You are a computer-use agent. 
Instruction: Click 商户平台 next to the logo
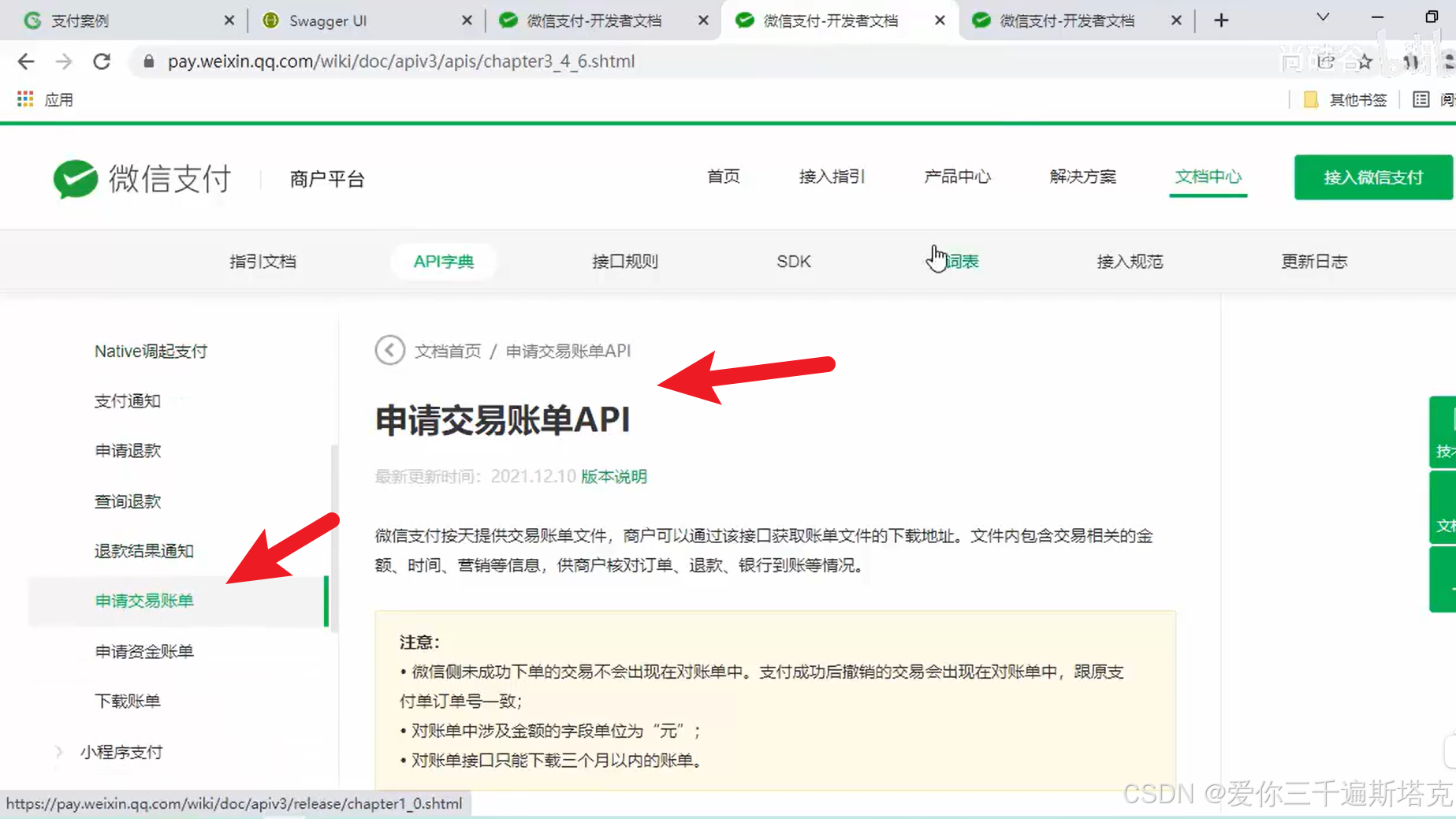coord(327,179)
